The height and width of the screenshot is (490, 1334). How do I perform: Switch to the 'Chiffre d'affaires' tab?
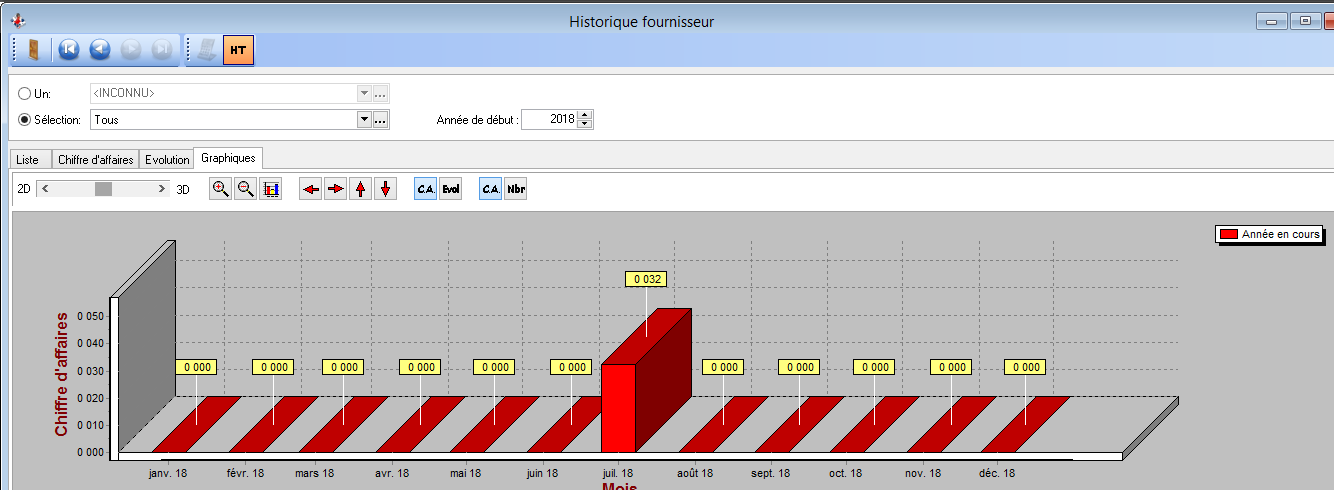[95, 160]
